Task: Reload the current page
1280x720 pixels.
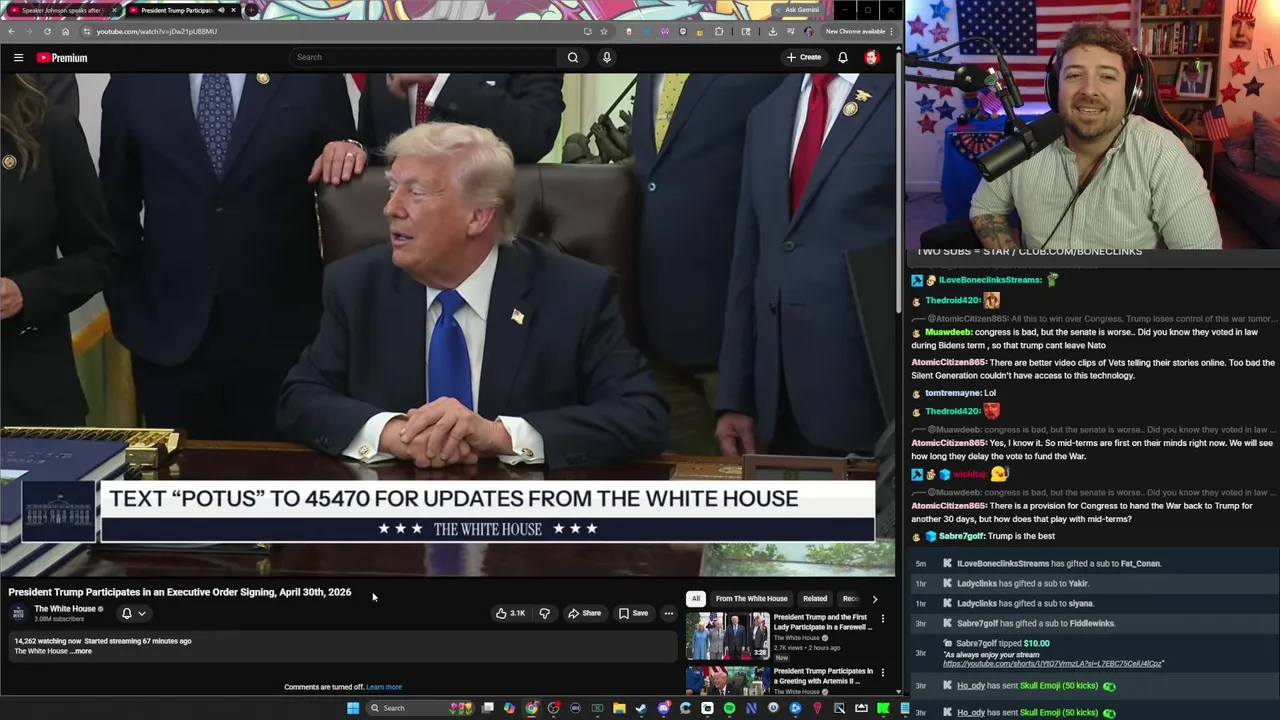Action: [47, 31]
